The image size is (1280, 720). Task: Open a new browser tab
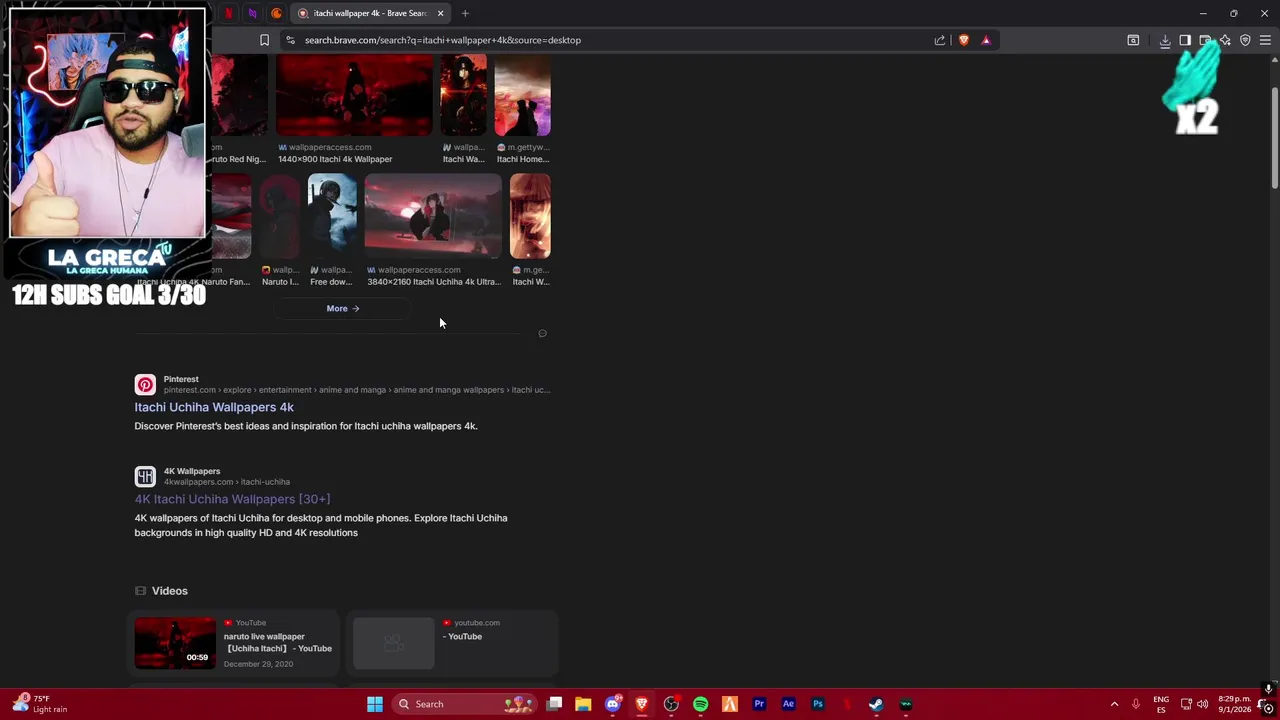[x=465, y=13]
